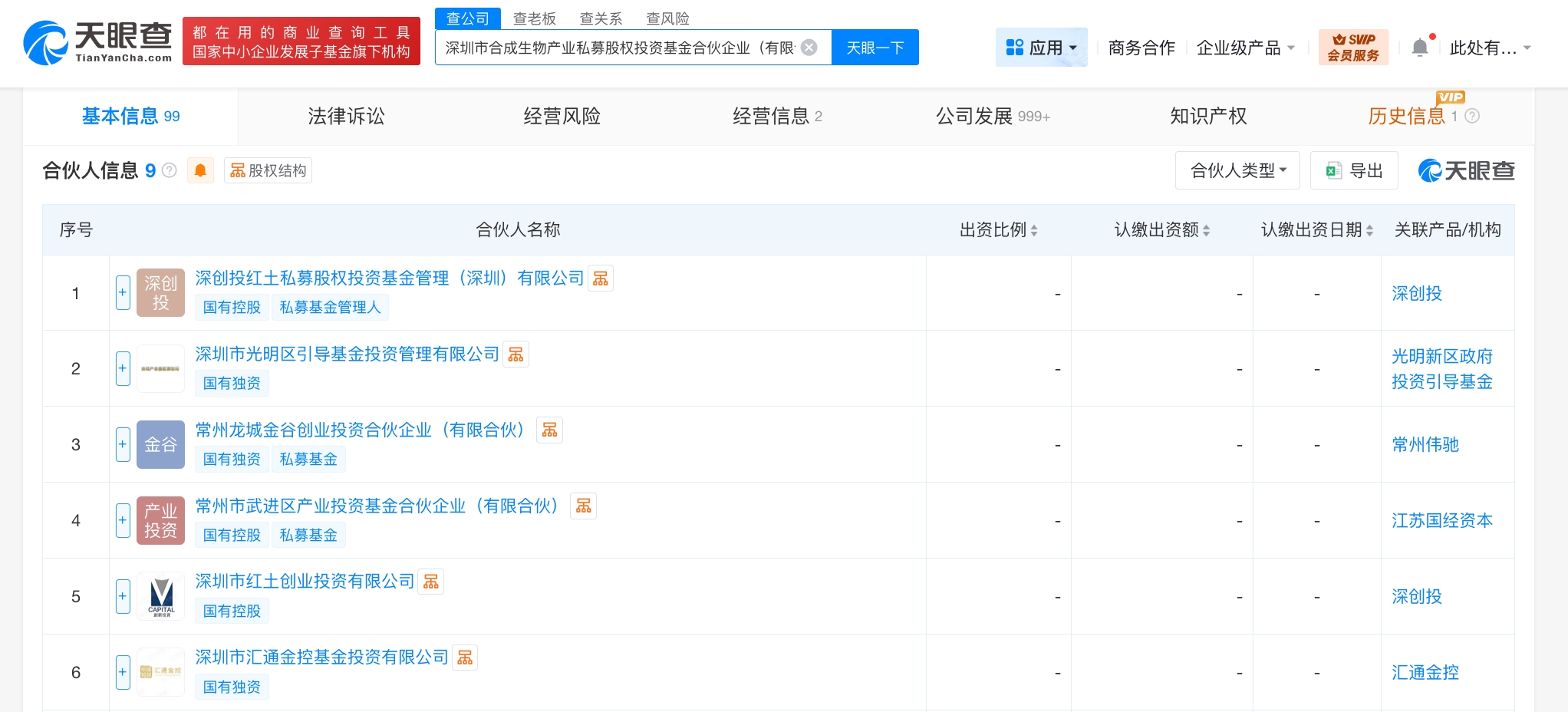Select the 查老板 search tab
The image size is (1568, 712).
pos(534,18)
